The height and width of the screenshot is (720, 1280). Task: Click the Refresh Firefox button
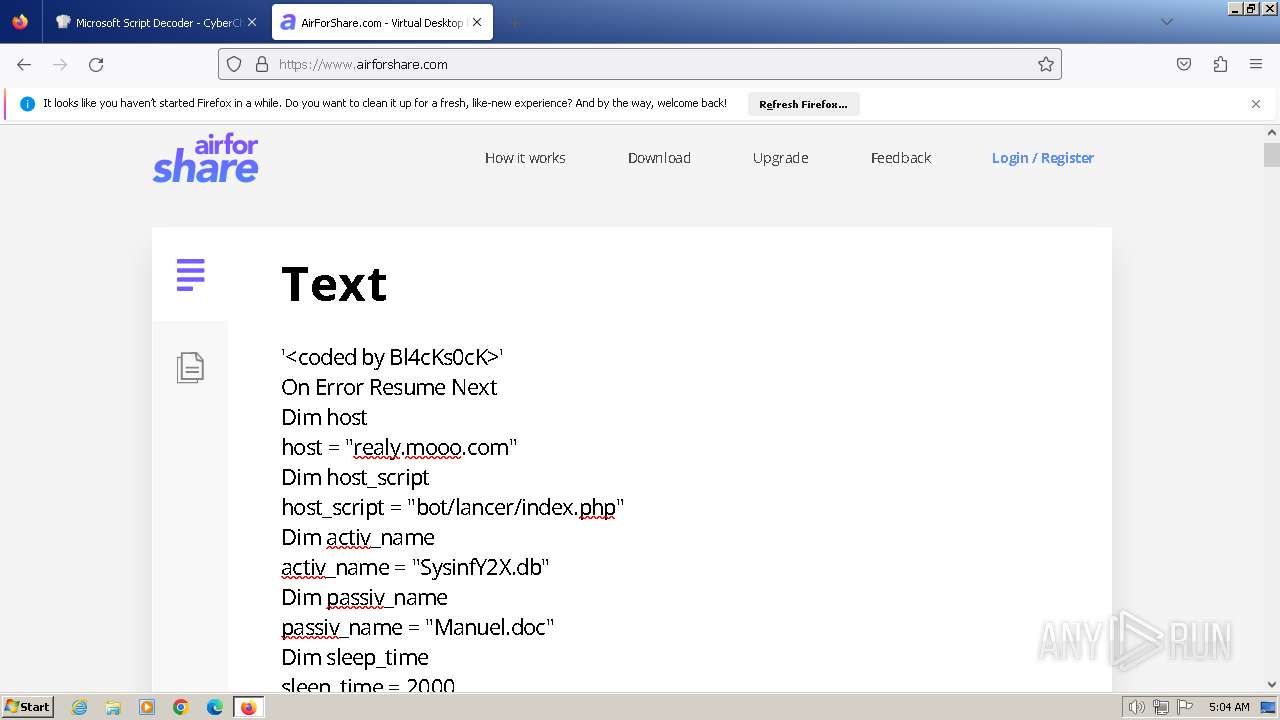803,104
